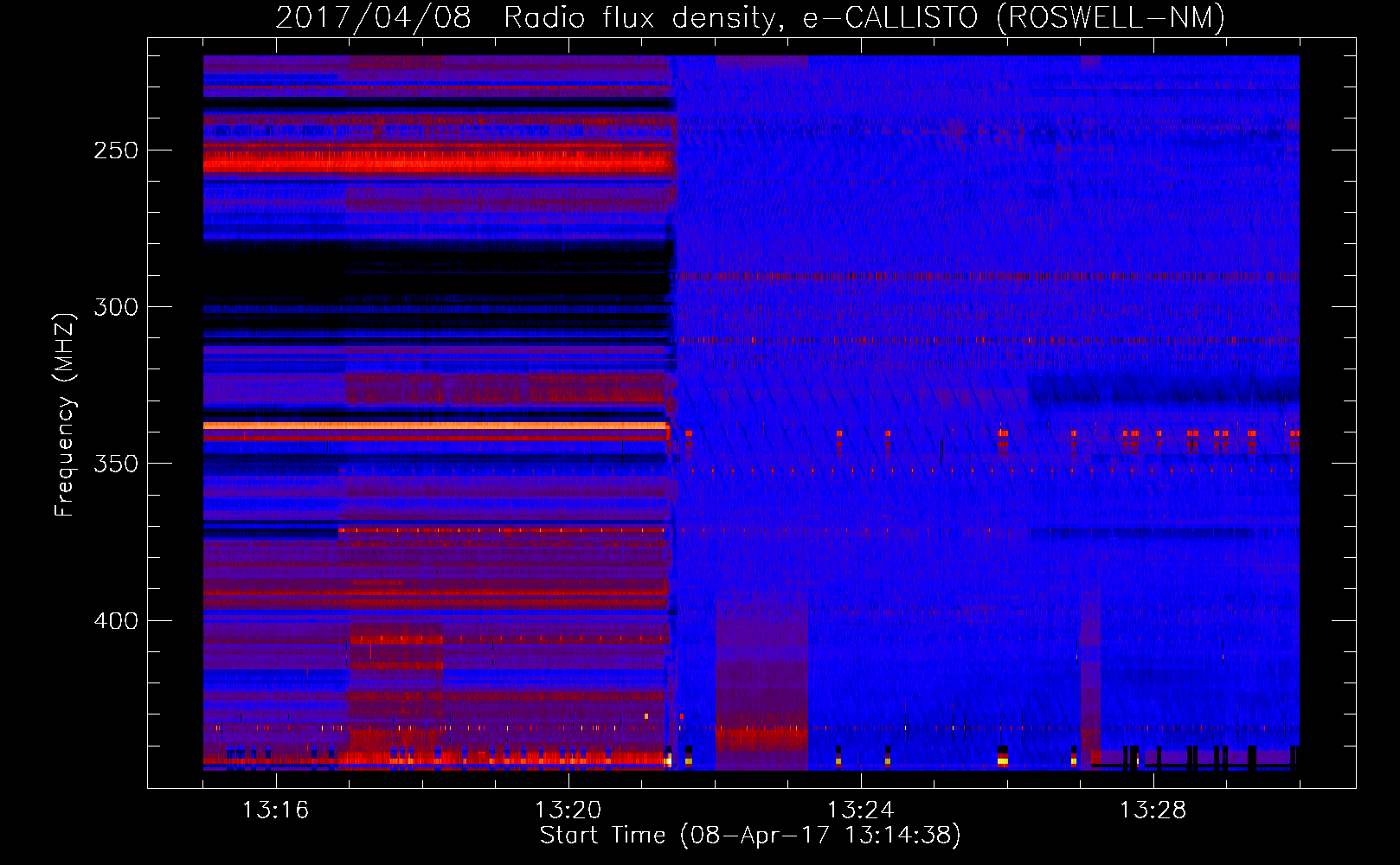1400x865 pixels.
Task: Click the 250 frequency tick label
Action: point(116,151)
